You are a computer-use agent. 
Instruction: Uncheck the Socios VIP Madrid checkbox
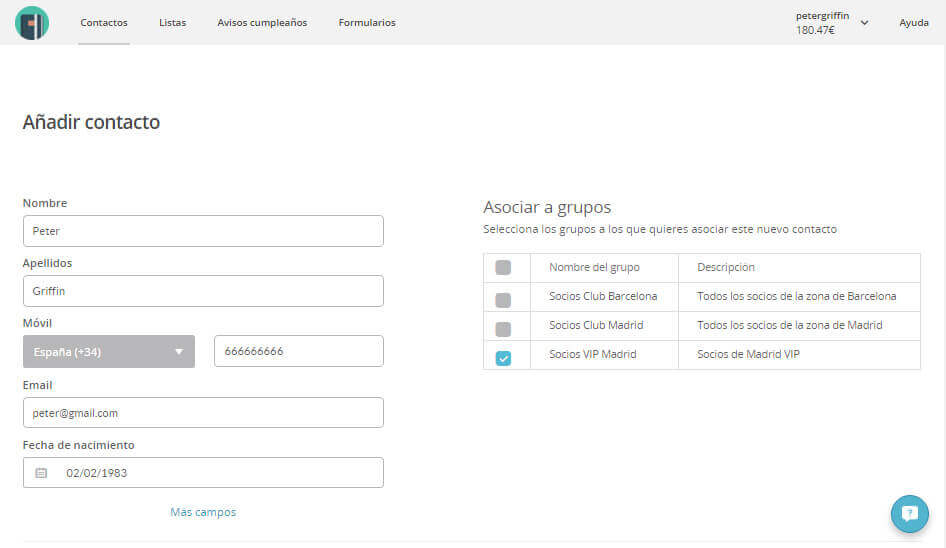[503, 357]
